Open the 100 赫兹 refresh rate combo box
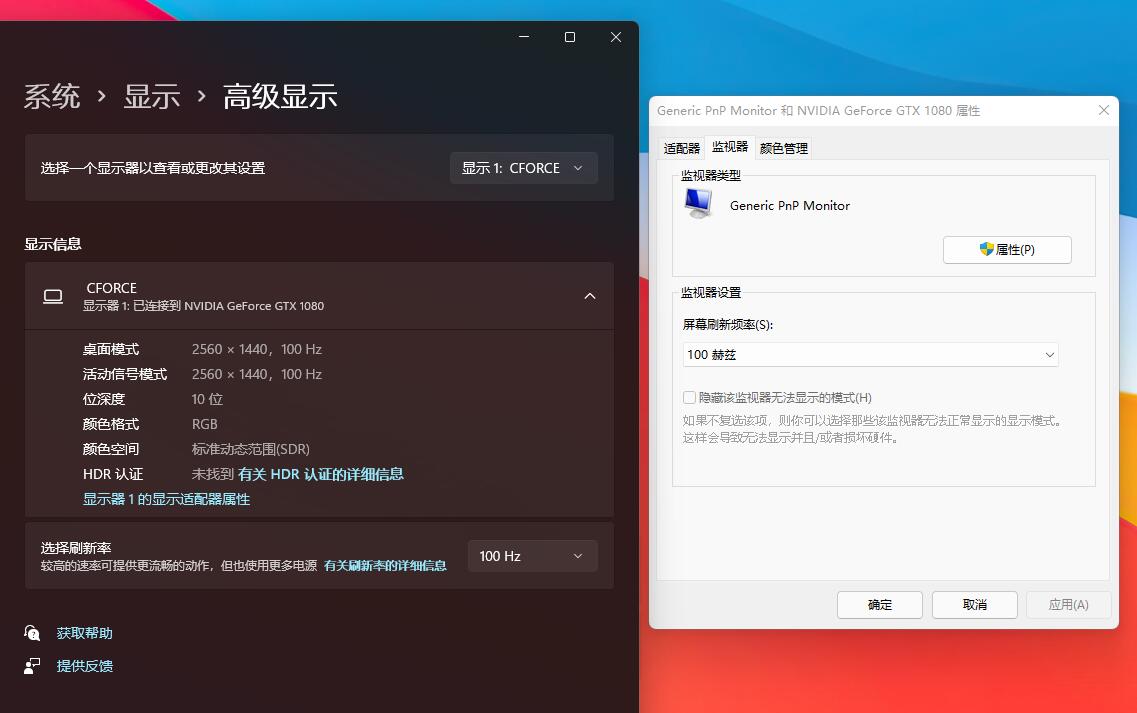The height and width of the screenshot is (713, 1137). pos(869,354)
